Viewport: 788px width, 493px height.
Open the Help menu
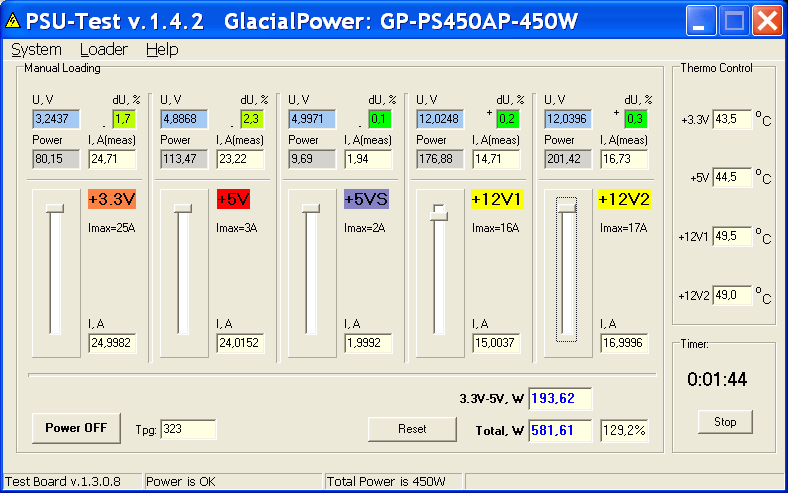coord(162,49)
